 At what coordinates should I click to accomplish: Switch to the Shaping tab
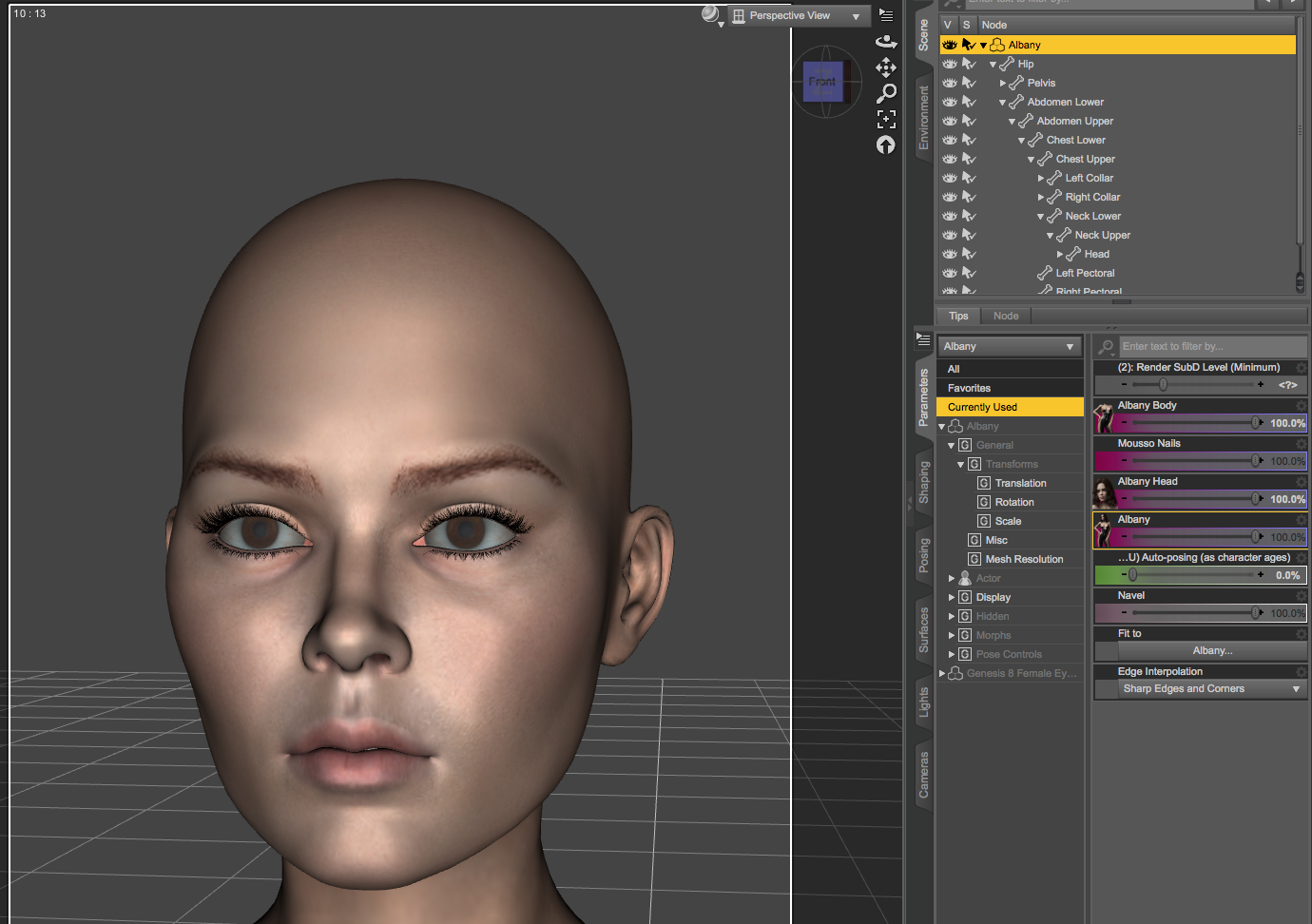click(x=923, y=482)
